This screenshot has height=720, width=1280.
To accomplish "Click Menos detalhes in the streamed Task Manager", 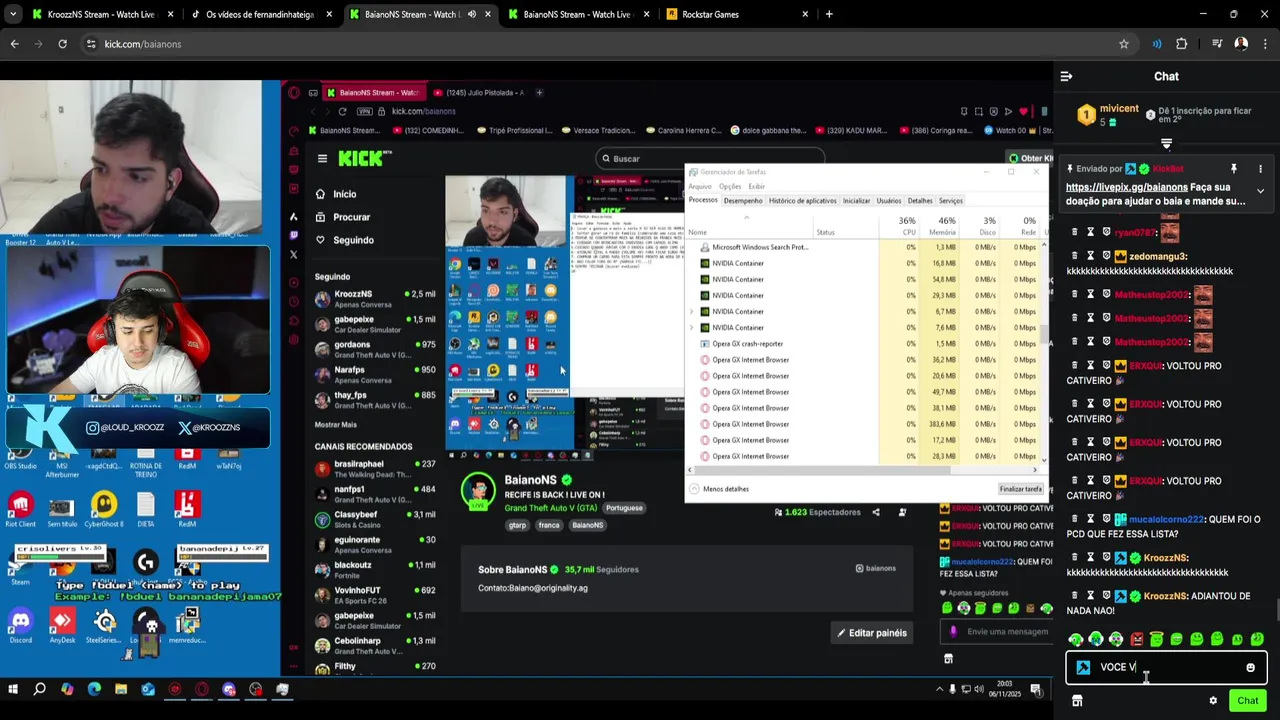I will (719, 489).
